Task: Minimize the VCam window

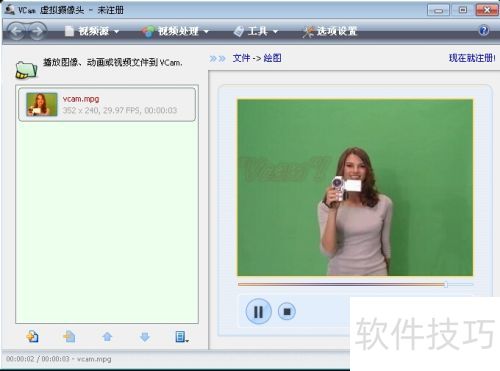Action: pyautogui.click(x=438, y=10)
